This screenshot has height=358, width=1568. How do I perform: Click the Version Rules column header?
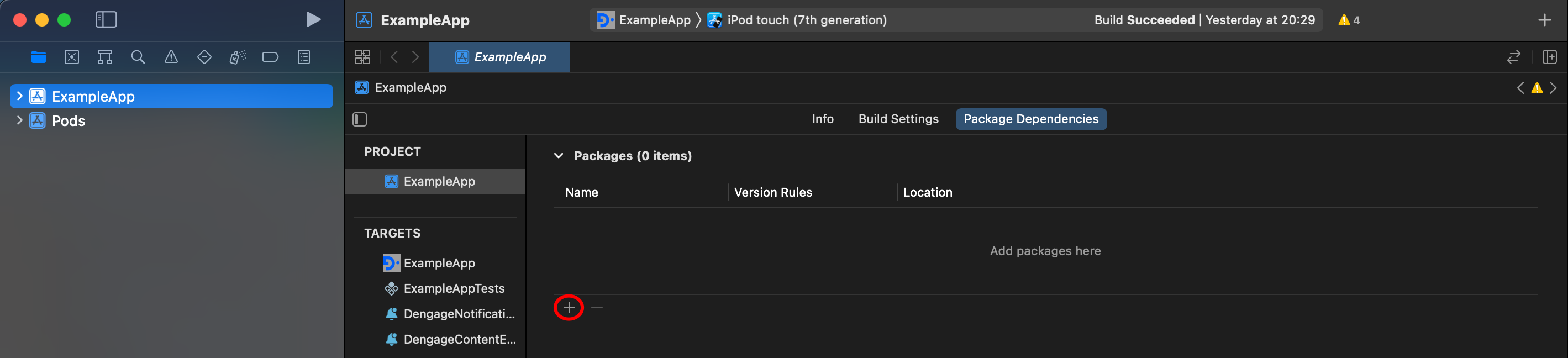pos(772,192)
